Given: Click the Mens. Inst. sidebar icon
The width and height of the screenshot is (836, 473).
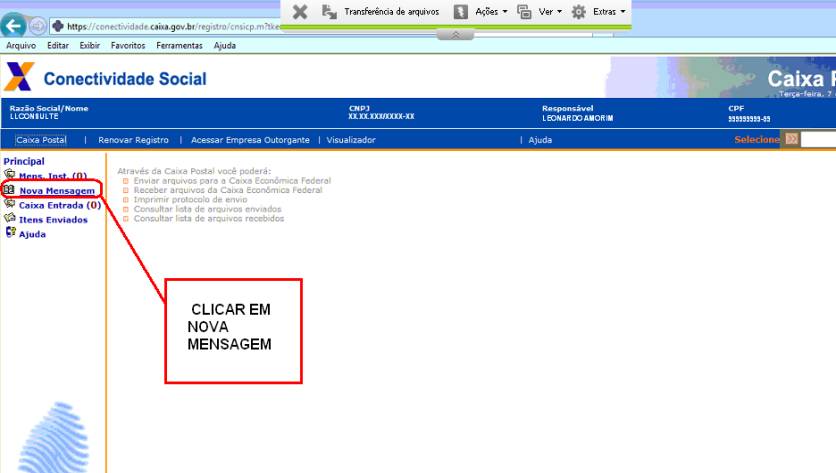Looking at the screenshot, I should [x=10, y=174].
